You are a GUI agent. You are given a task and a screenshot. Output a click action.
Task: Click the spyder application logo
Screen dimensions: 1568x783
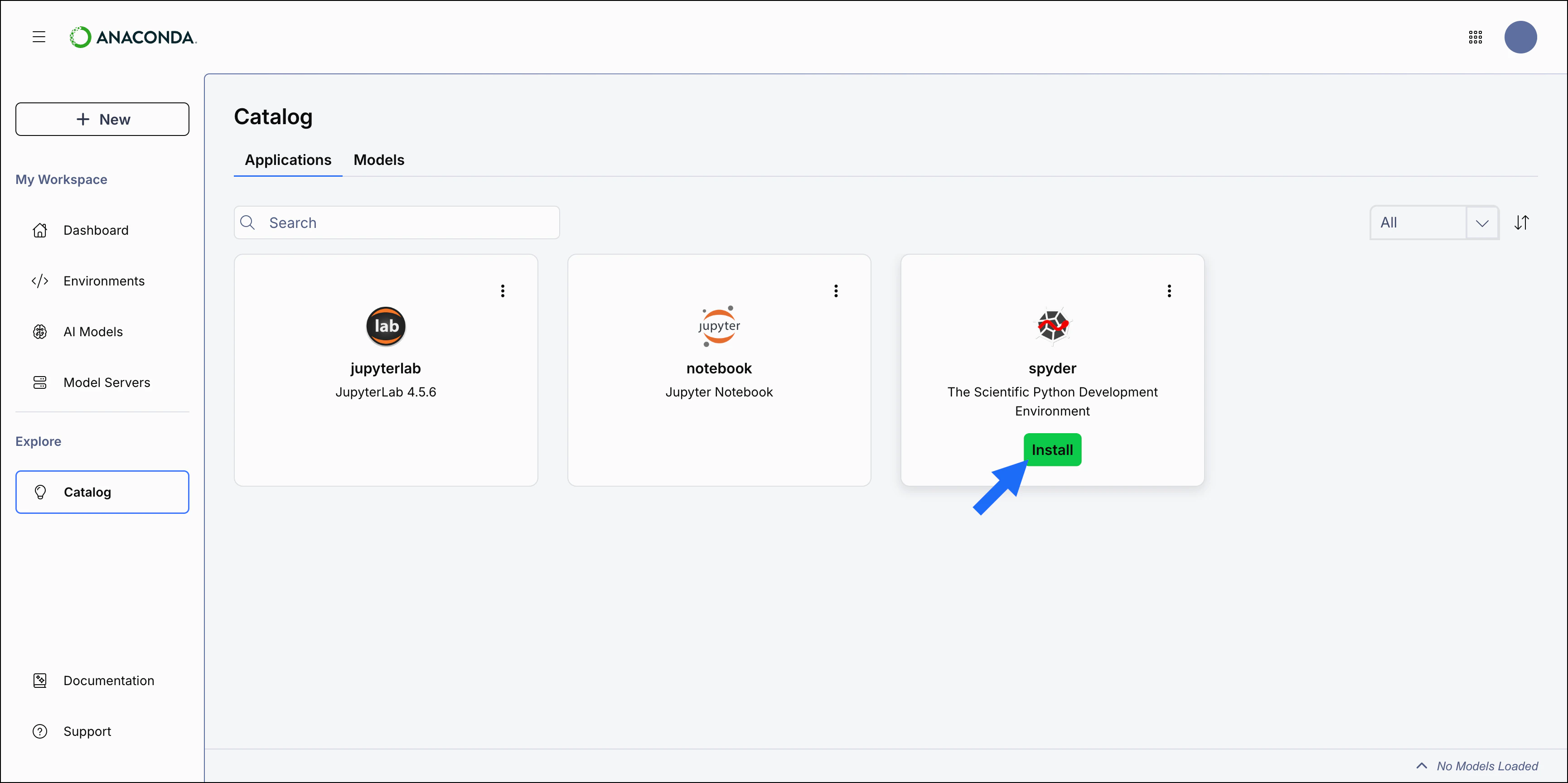click(x=1052, y=326)
